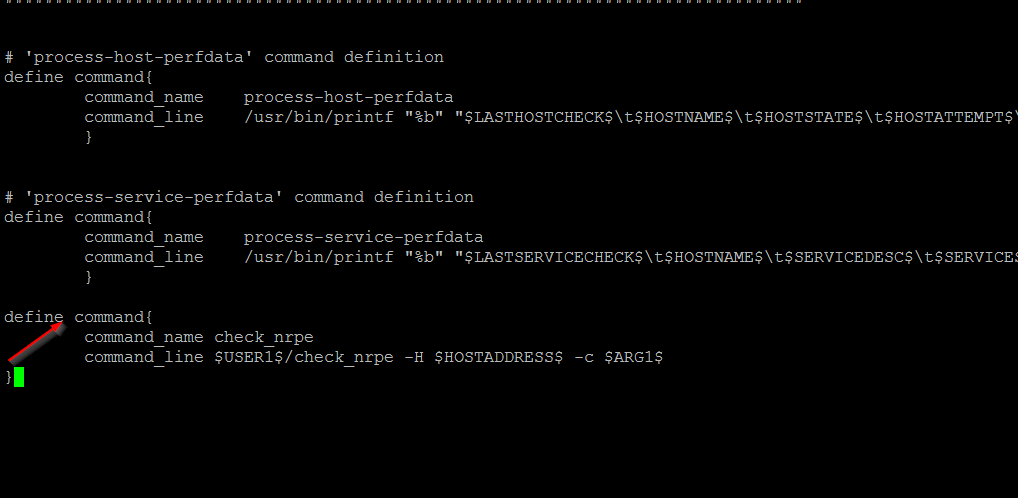Viewport: 1018px width, 498px height.
Task: Click the green terminal cursor block
Action: coord(19,377)
